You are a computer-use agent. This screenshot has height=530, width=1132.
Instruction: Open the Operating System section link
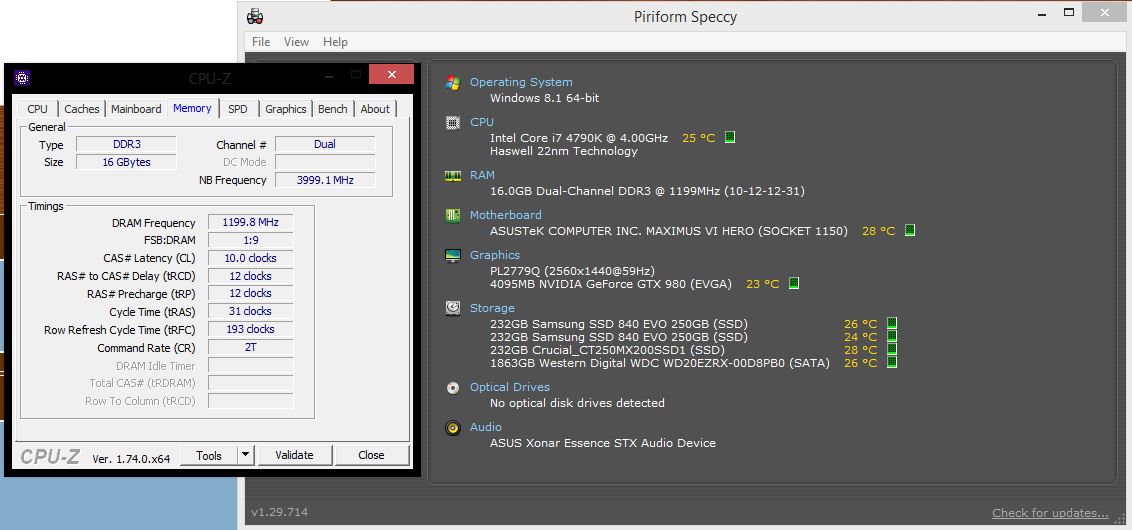(x=521, y=82)
